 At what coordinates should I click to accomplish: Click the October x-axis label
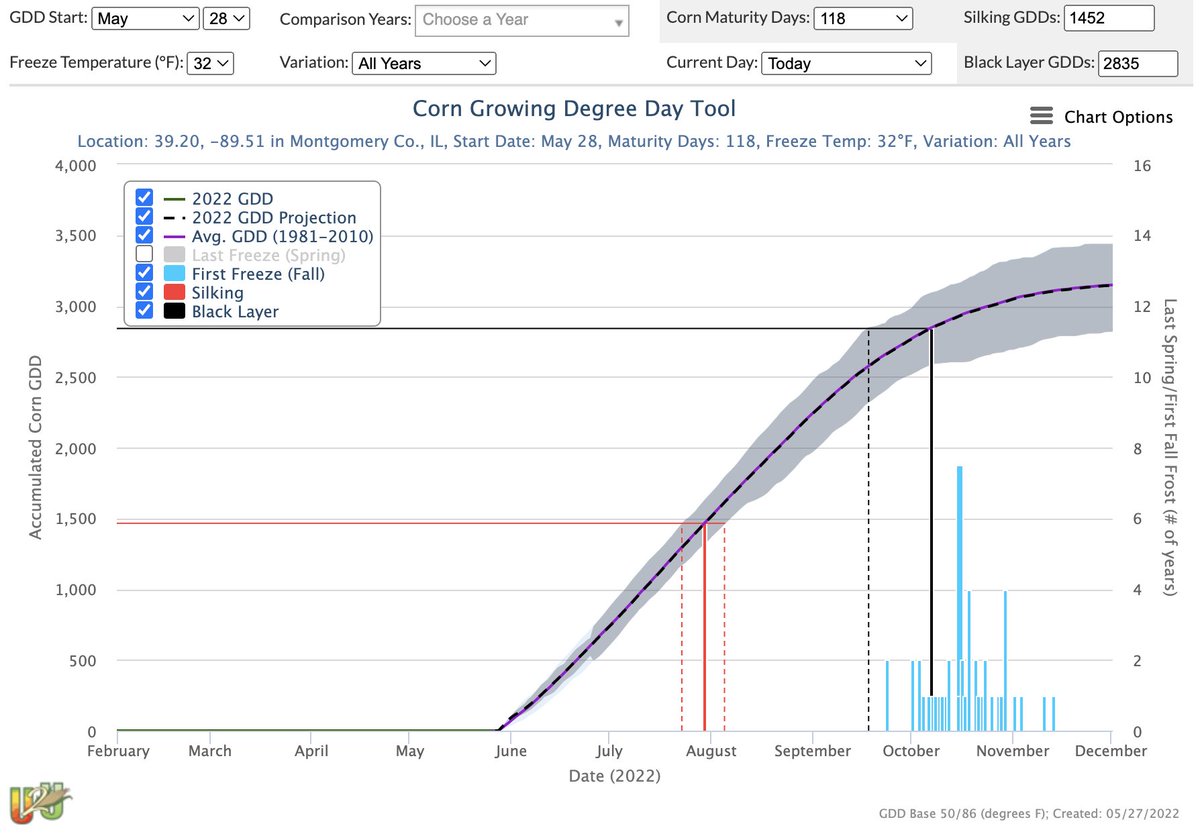912,751
